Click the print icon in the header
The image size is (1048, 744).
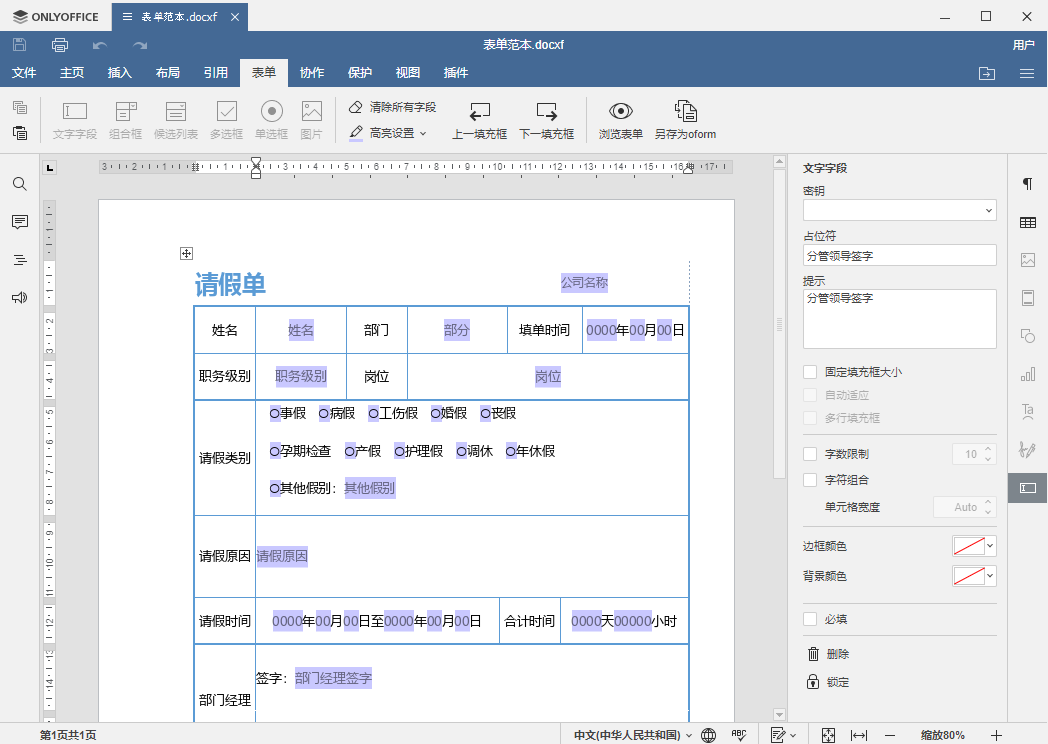point(59,45)
